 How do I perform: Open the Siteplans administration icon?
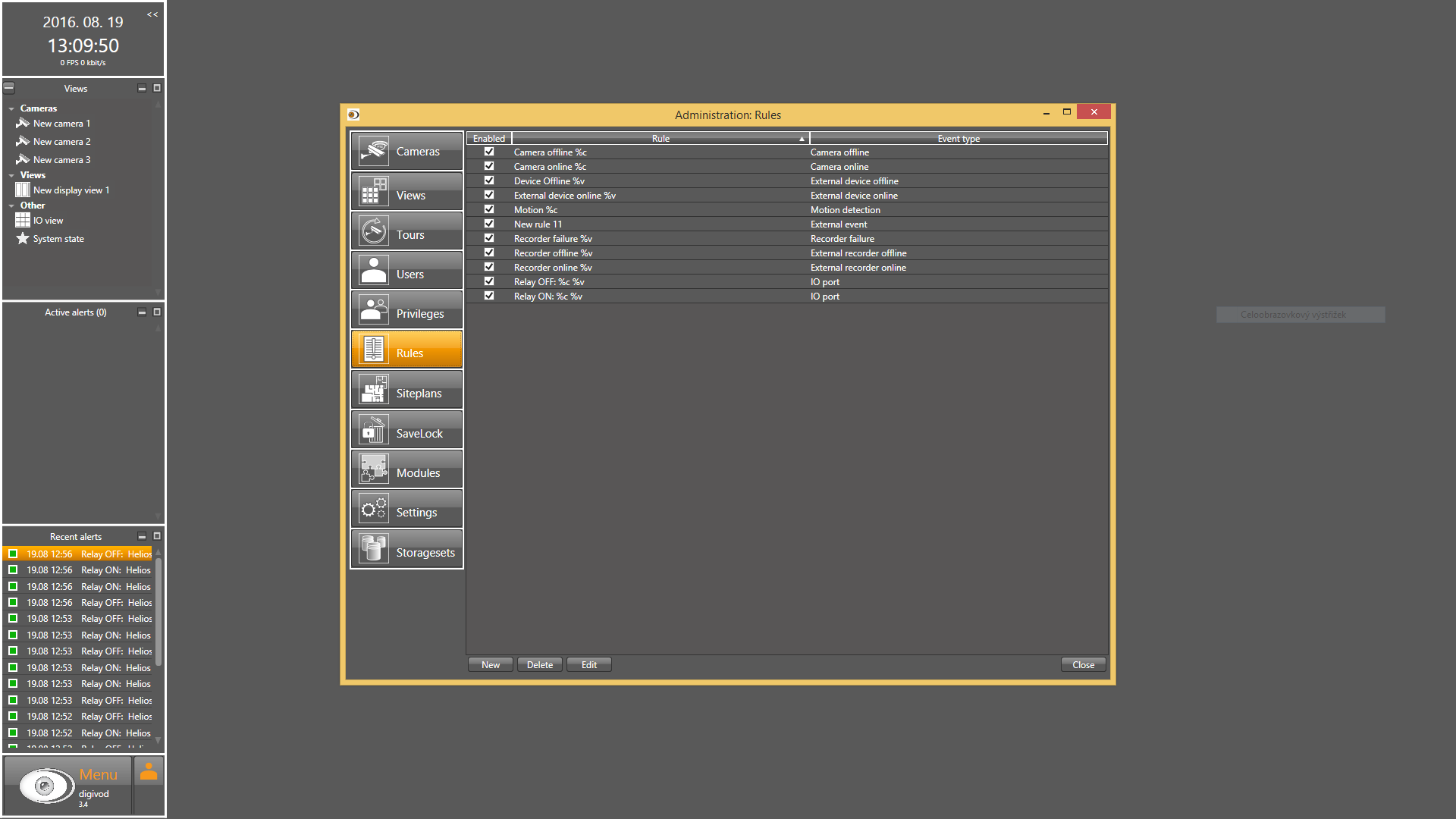tap(374, 390)
